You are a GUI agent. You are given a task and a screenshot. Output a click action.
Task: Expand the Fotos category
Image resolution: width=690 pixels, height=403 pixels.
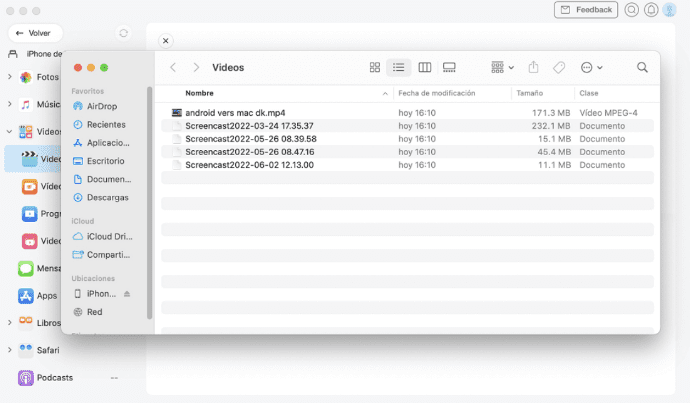tap(10, 77)
